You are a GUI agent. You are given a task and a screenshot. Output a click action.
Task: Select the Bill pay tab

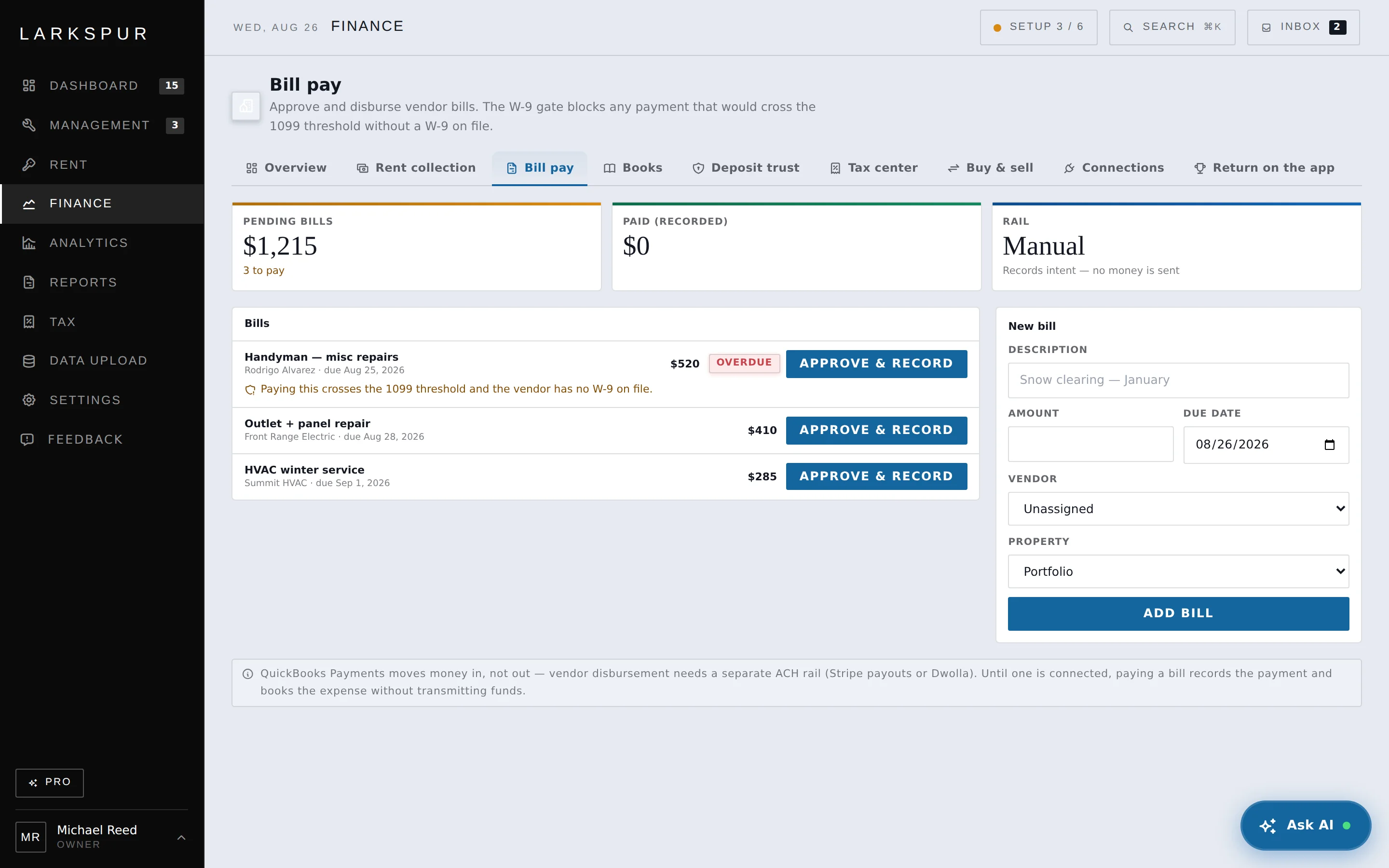pyautogui.click(x=540, y=168)
